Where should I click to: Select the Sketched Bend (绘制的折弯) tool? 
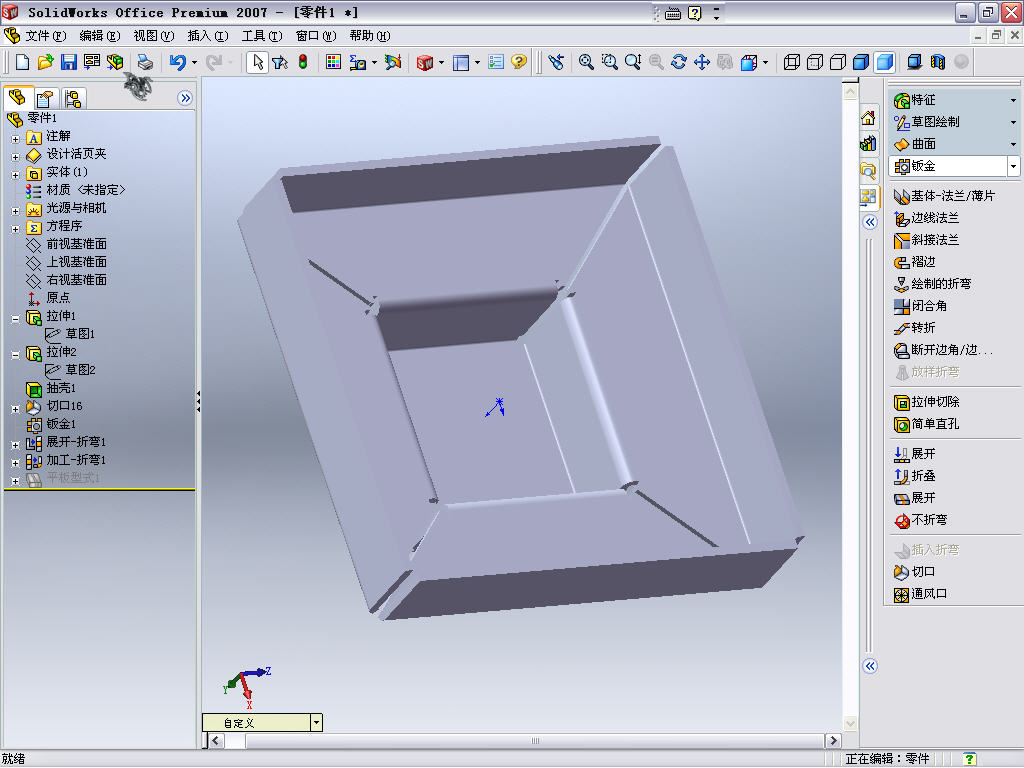point(932,284)
